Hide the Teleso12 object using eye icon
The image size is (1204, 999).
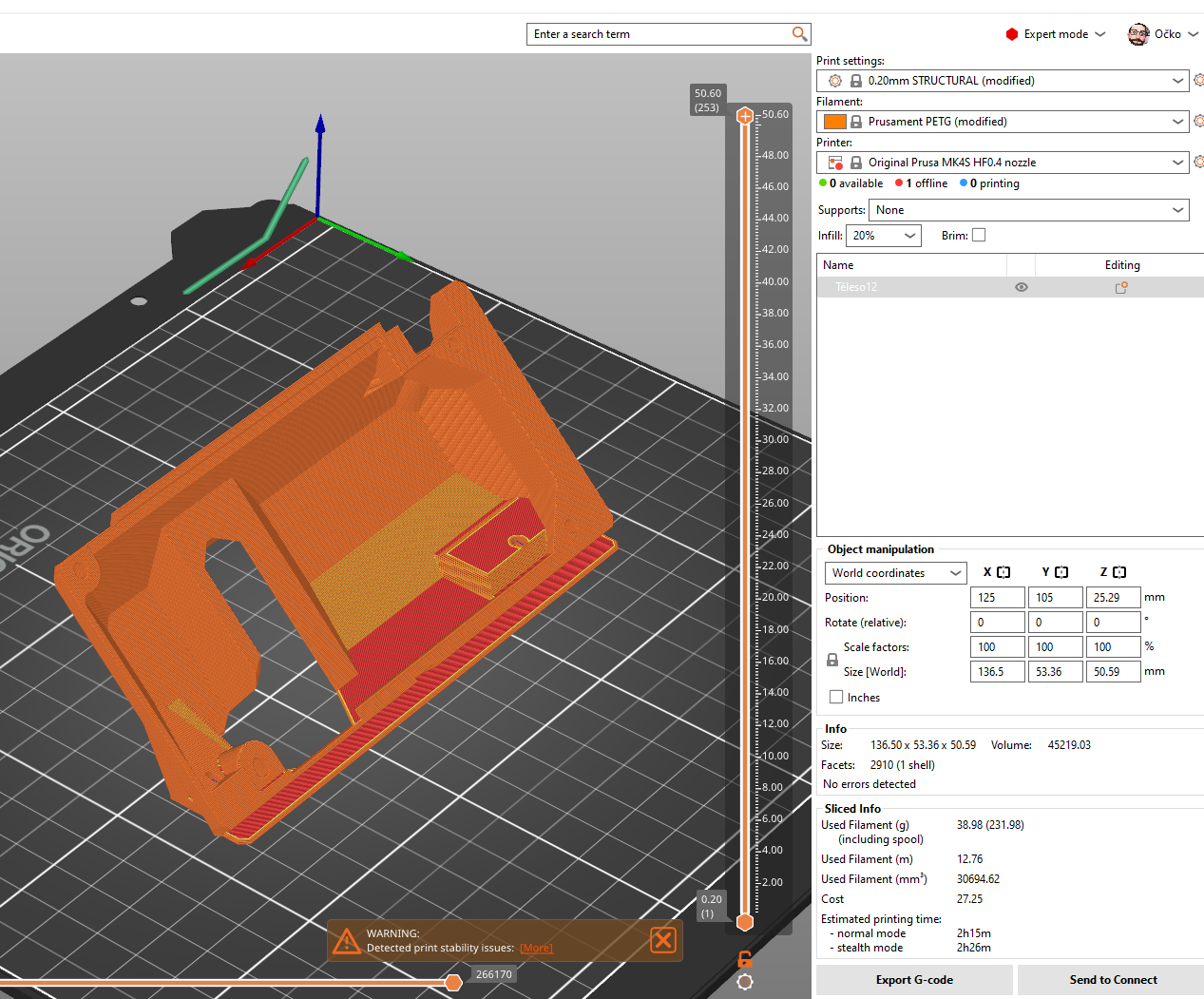(x=1022, y=287)
